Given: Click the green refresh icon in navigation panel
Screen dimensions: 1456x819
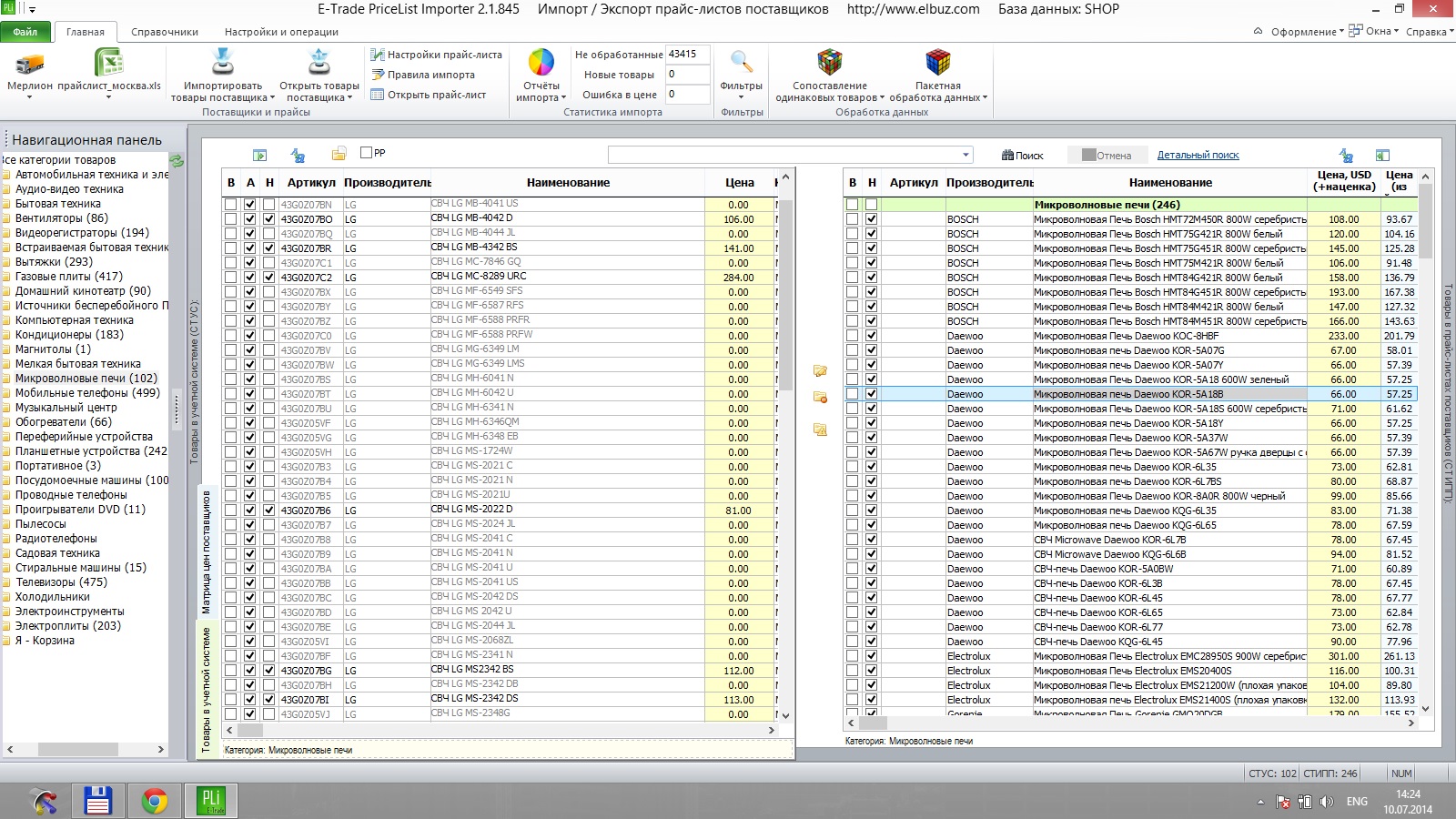Looking at the screenshot, I should (177, 160).
